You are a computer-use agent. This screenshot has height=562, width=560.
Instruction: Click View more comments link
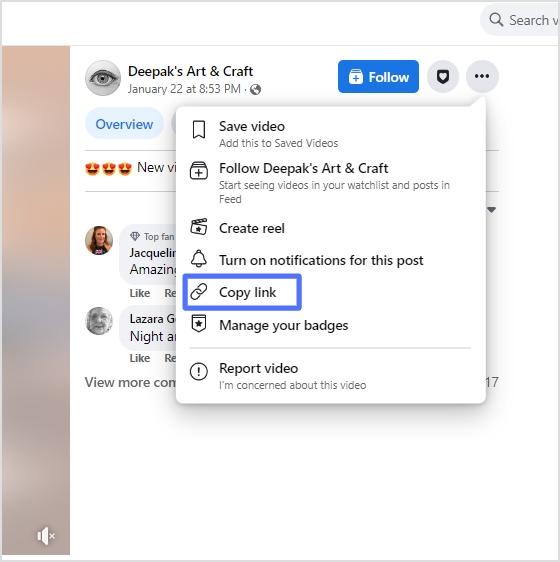click(x=130, y=382)
